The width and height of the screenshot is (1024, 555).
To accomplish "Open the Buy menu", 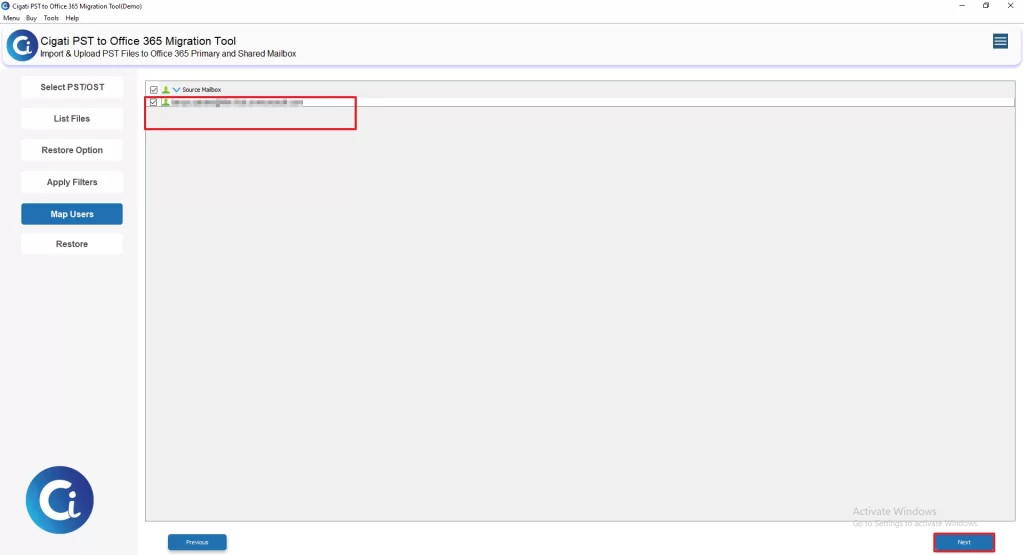I will click(x=31, y=18).
